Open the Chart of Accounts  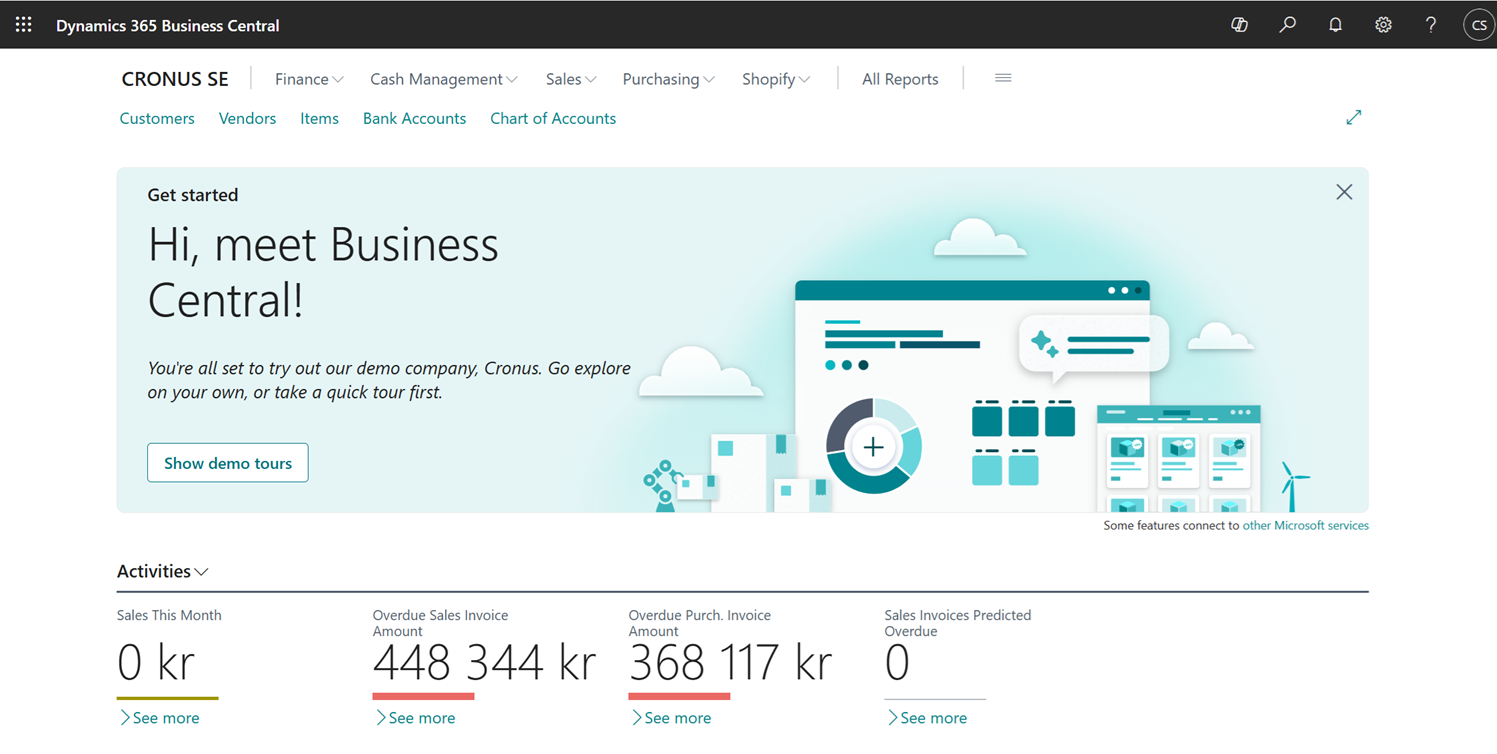point(553,118)
